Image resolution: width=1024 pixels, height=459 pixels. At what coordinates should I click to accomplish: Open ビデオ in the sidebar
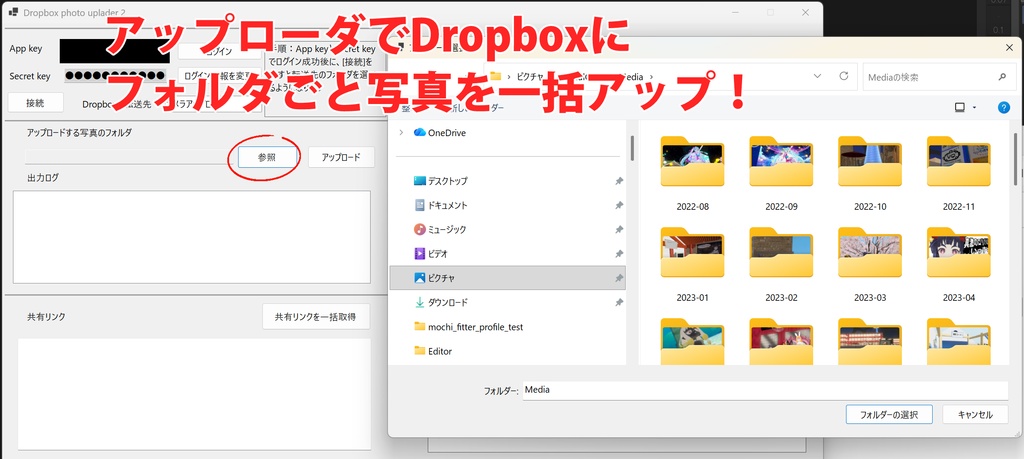(x=430, y=253)
